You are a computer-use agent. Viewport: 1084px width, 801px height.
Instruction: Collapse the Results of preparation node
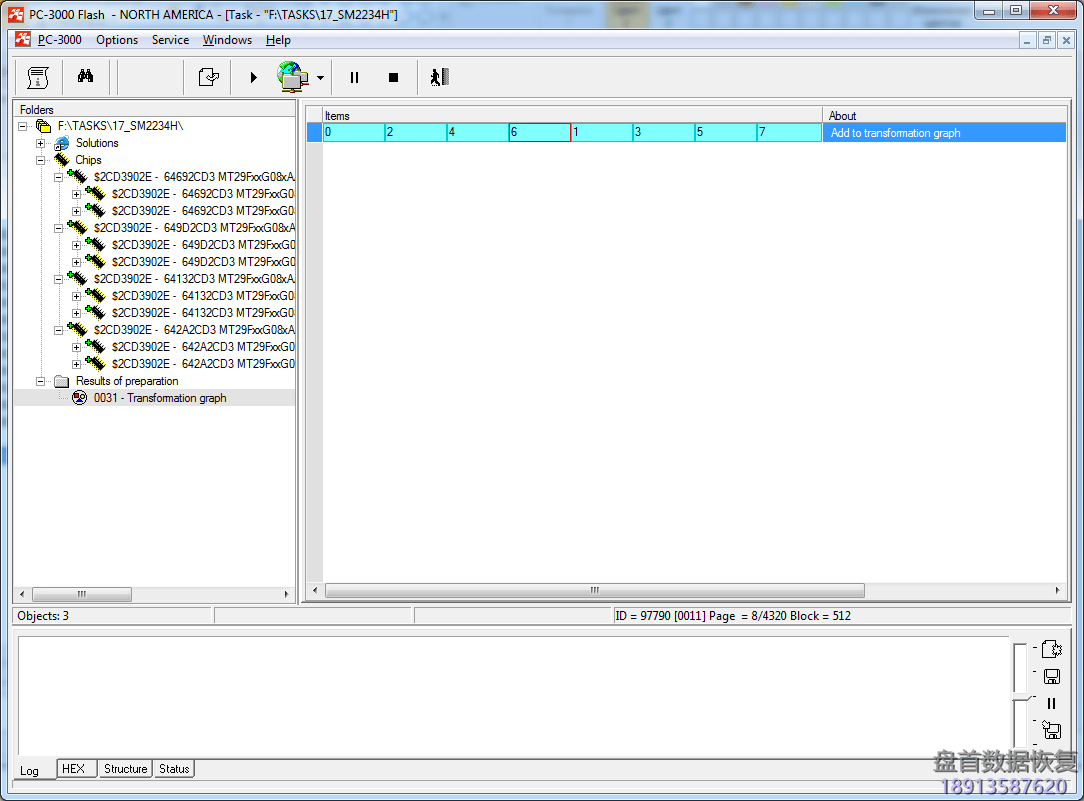point(42,381)
